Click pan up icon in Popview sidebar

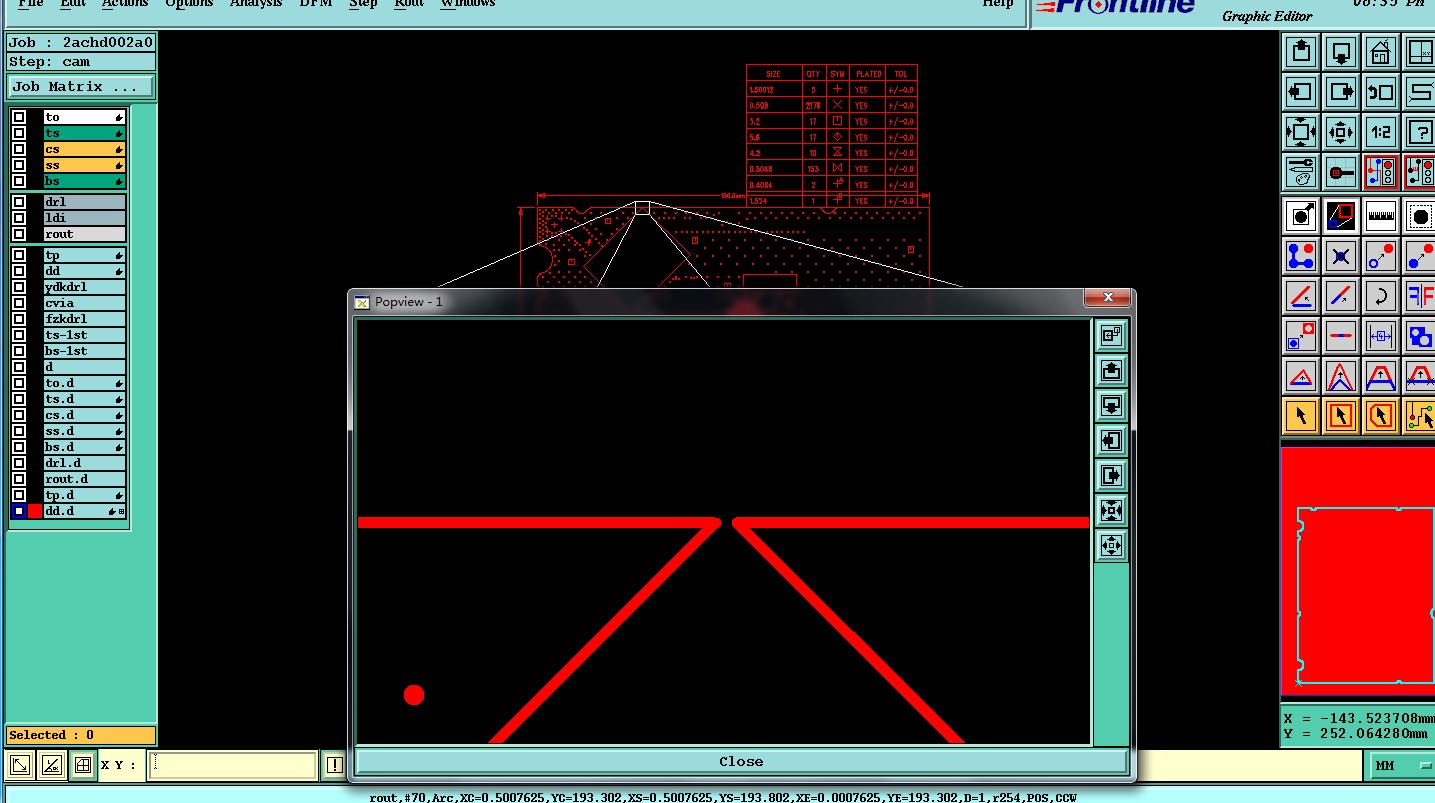point(1111,371)
